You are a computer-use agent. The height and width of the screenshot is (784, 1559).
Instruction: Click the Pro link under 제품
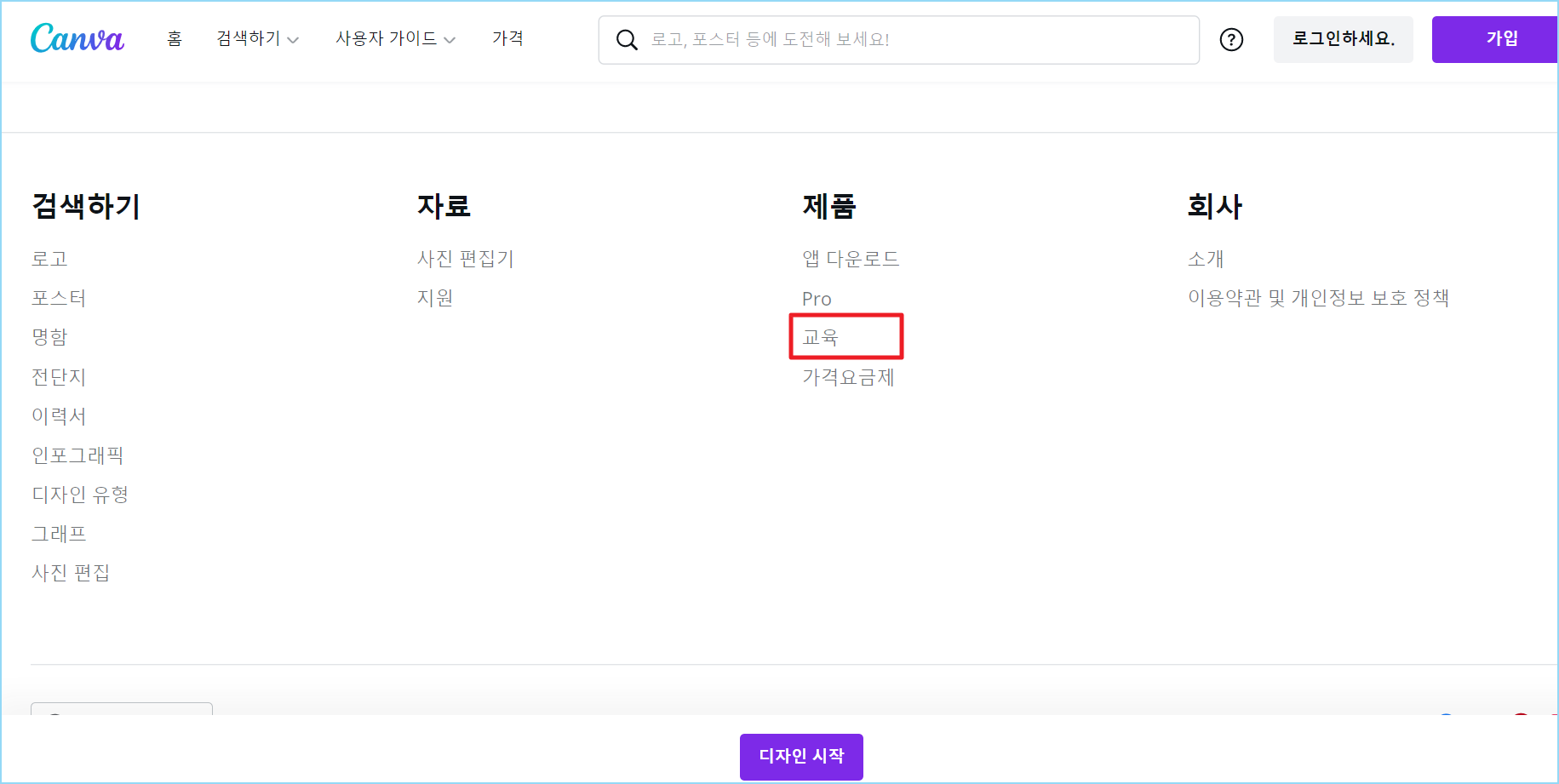coord(816,298)
